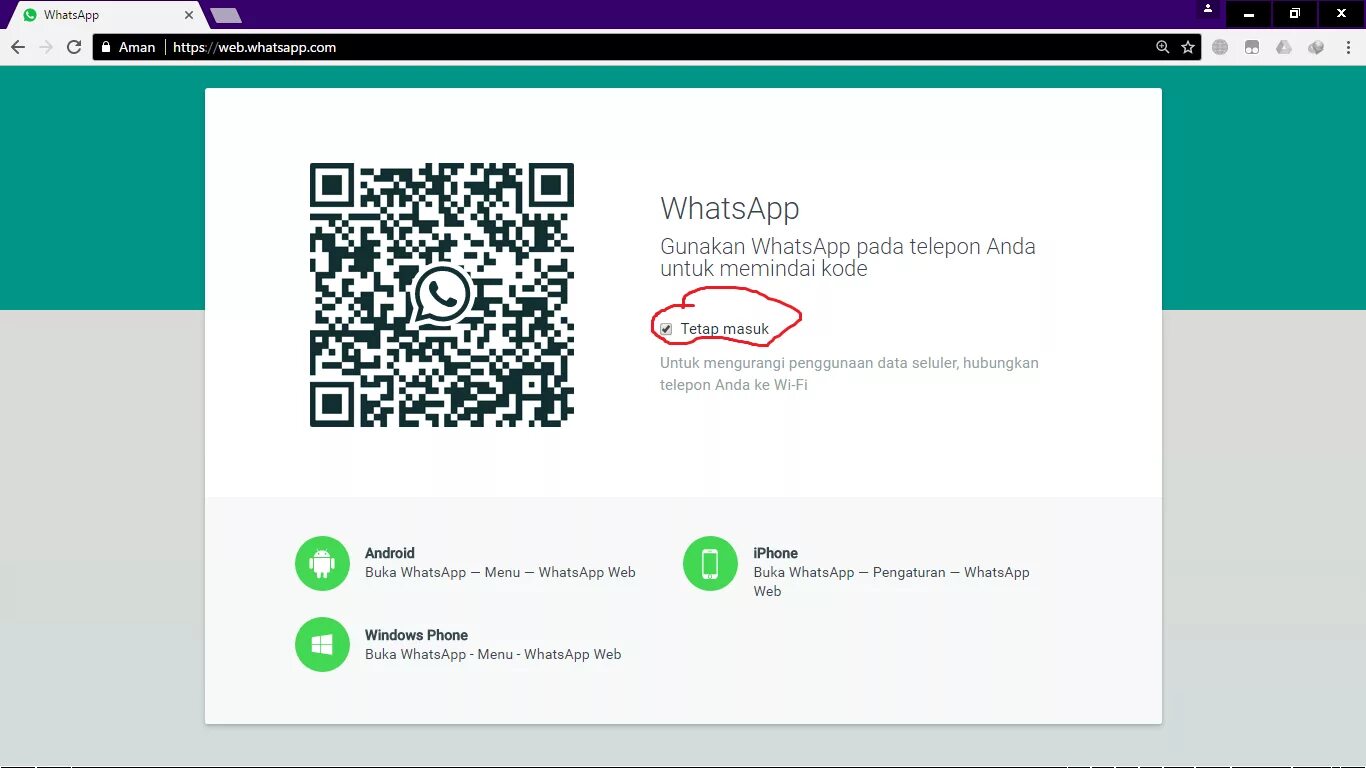Click the WhatsApp title heading
The height and width of the screenshot is (768, 1366).
(730, 208)
